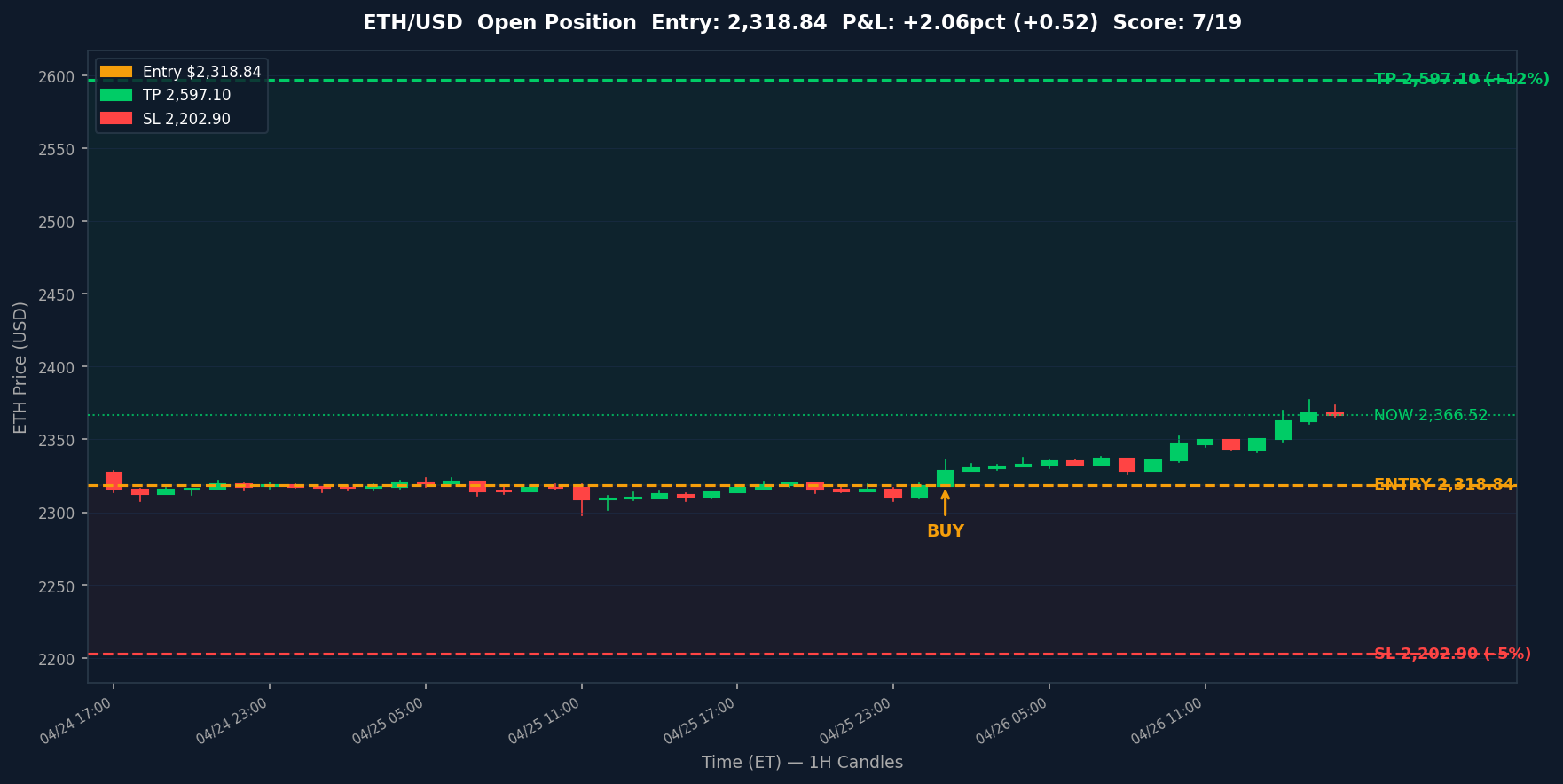This screenshot has height=784, width=1563.
Task: Click the 'Time (ET) — 1H Candles' axis title
Action: point(802,763)
